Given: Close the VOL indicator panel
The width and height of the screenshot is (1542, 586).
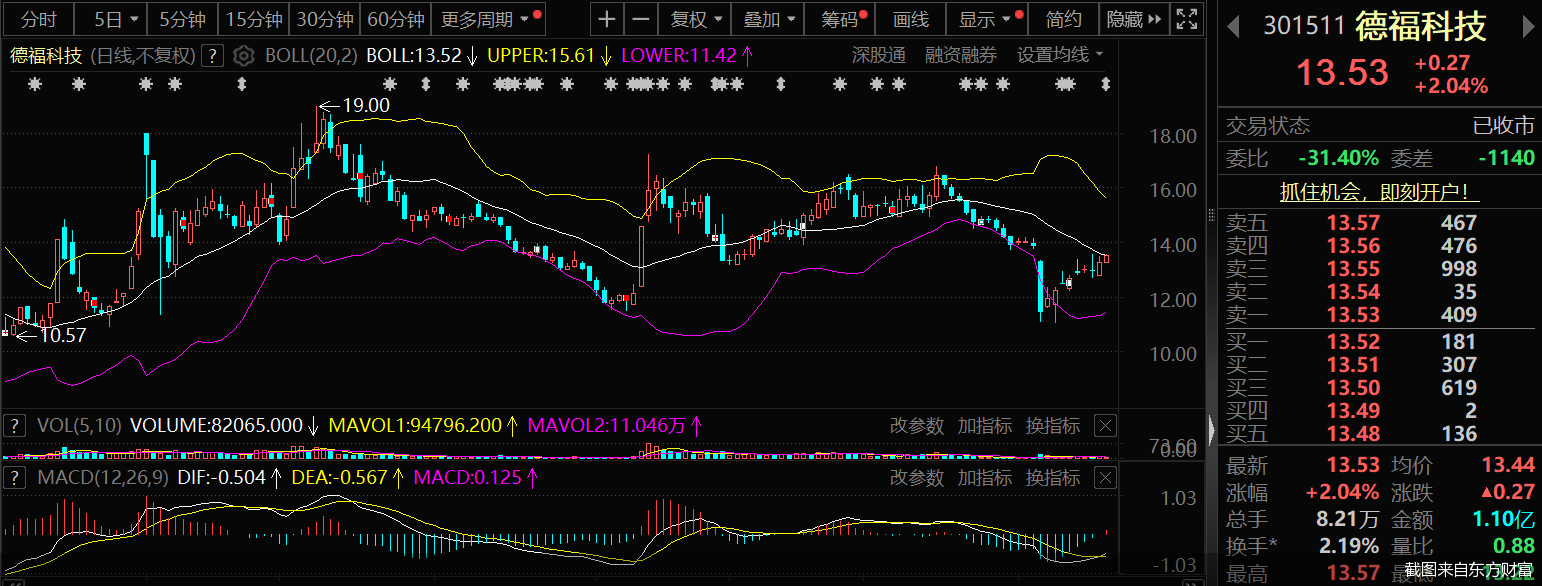Looking at the screenshot, I should coord(1105,426).
